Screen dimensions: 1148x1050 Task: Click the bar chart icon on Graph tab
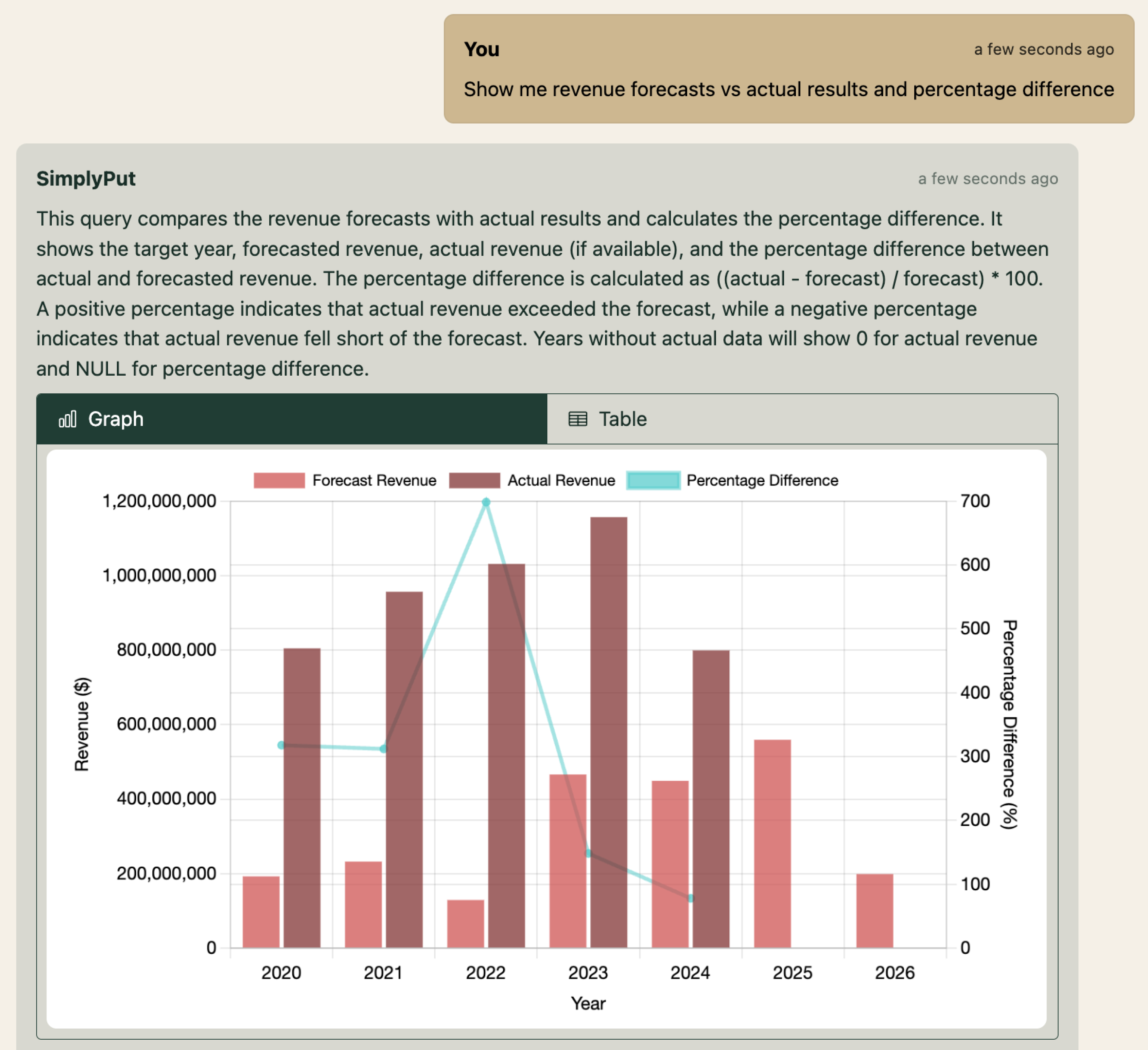pos(67,419)
